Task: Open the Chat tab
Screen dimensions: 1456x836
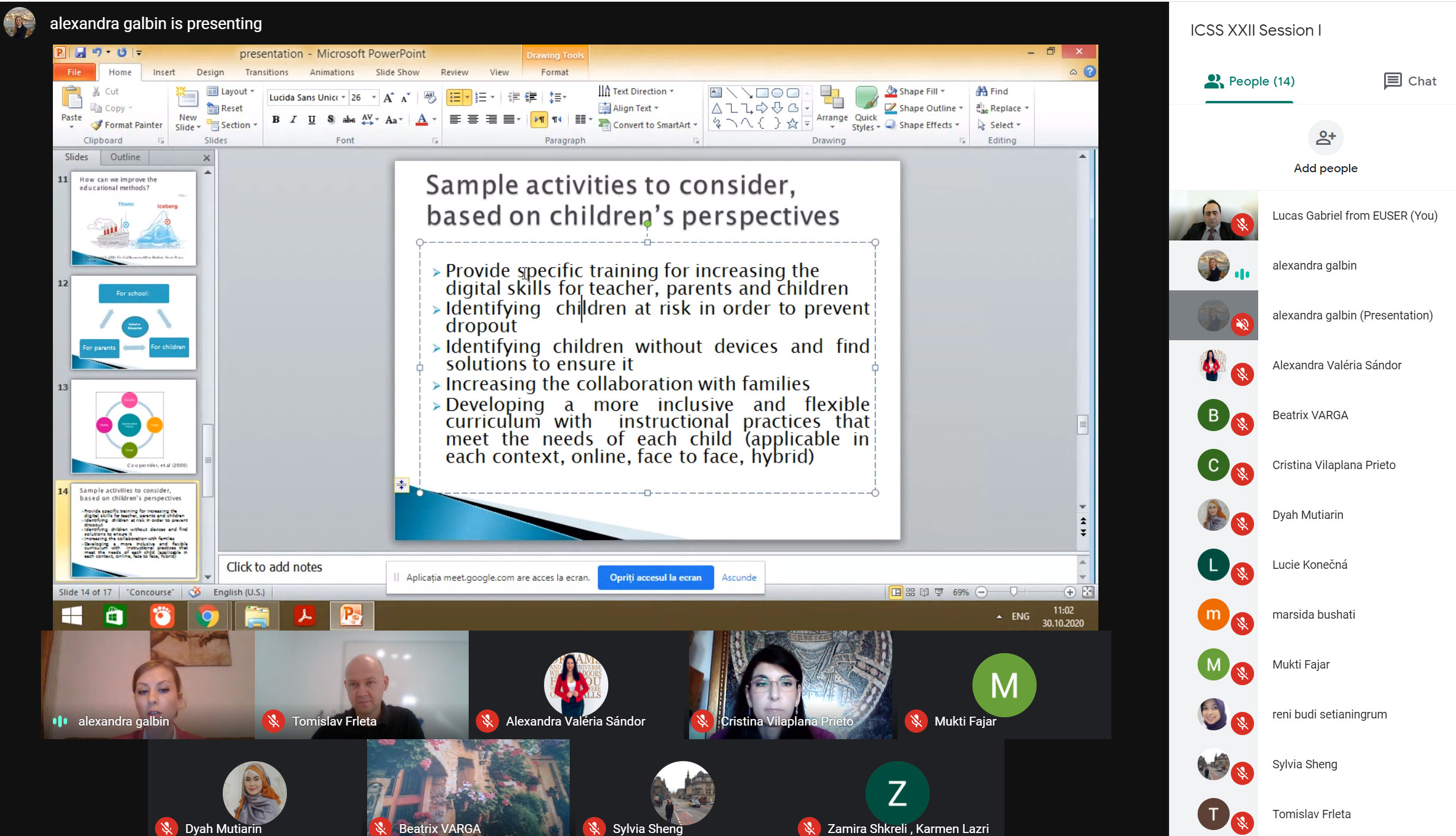Action: pyautogui.click(x=1409, y=81)
